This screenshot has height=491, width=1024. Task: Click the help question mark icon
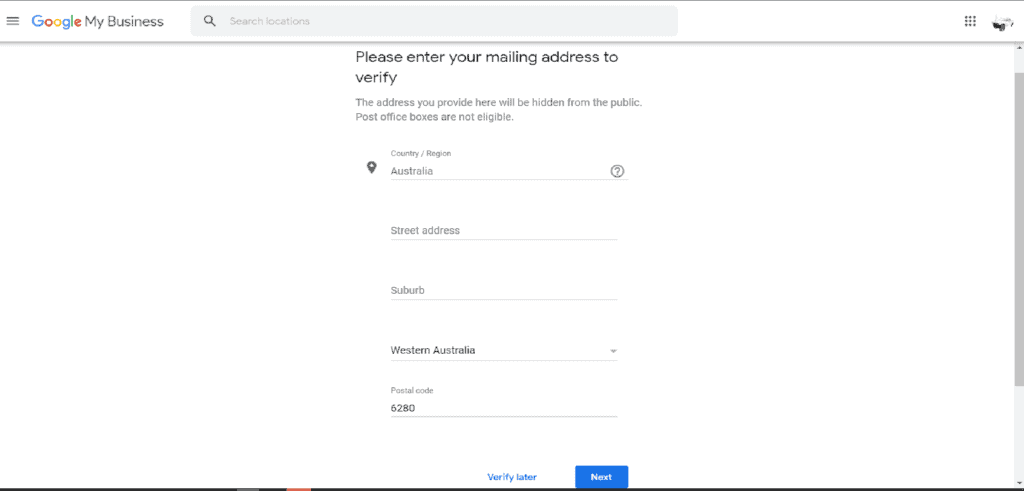pyautogui.click(x=617, y=171)
